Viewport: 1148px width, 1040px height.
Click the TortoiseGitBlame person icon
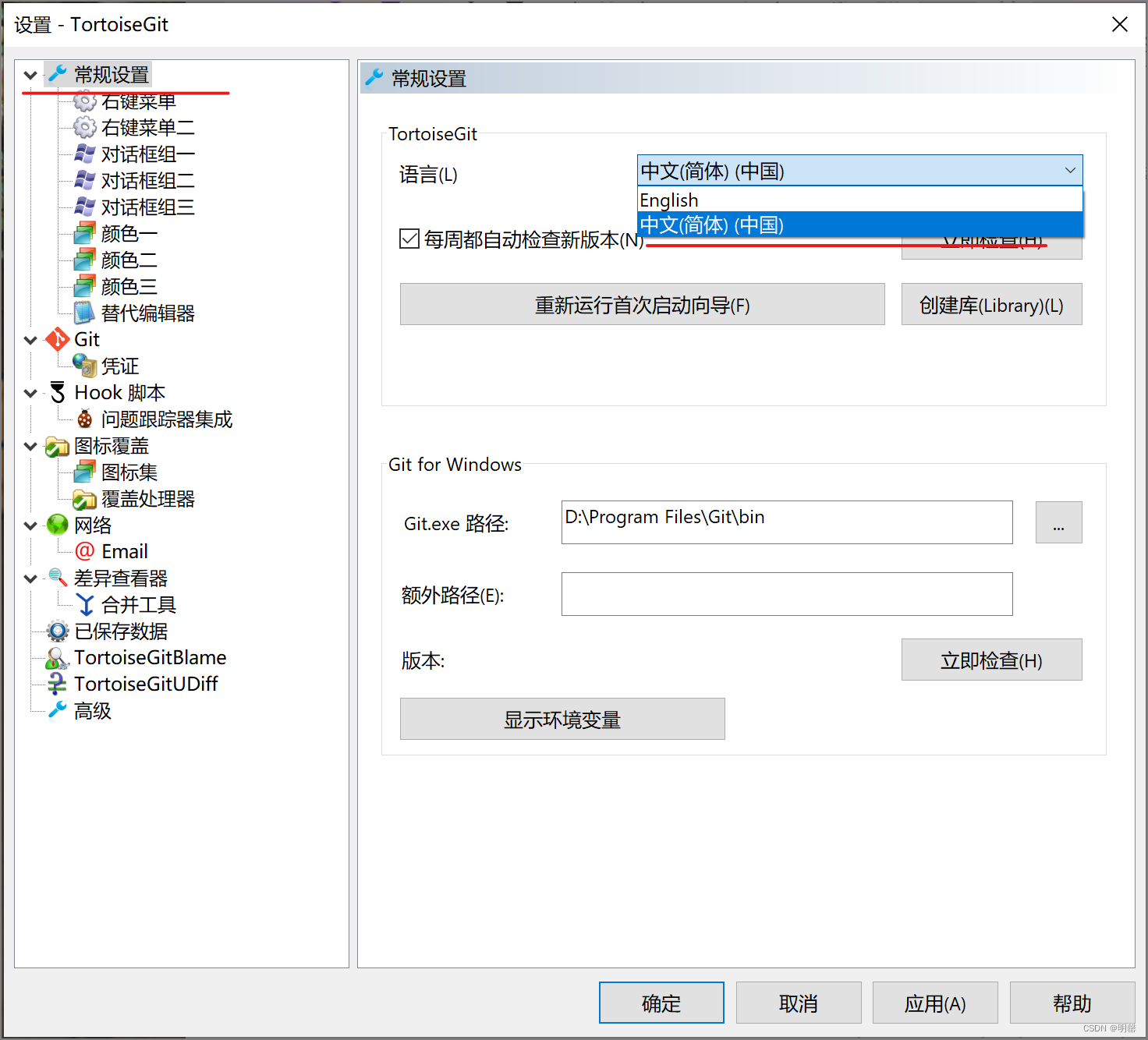click(57, 658)
